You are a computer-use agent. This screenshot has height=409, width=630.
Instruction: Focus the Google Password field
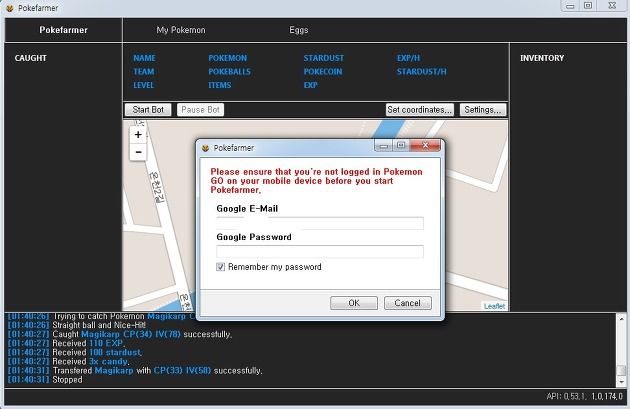click(320, 252)
